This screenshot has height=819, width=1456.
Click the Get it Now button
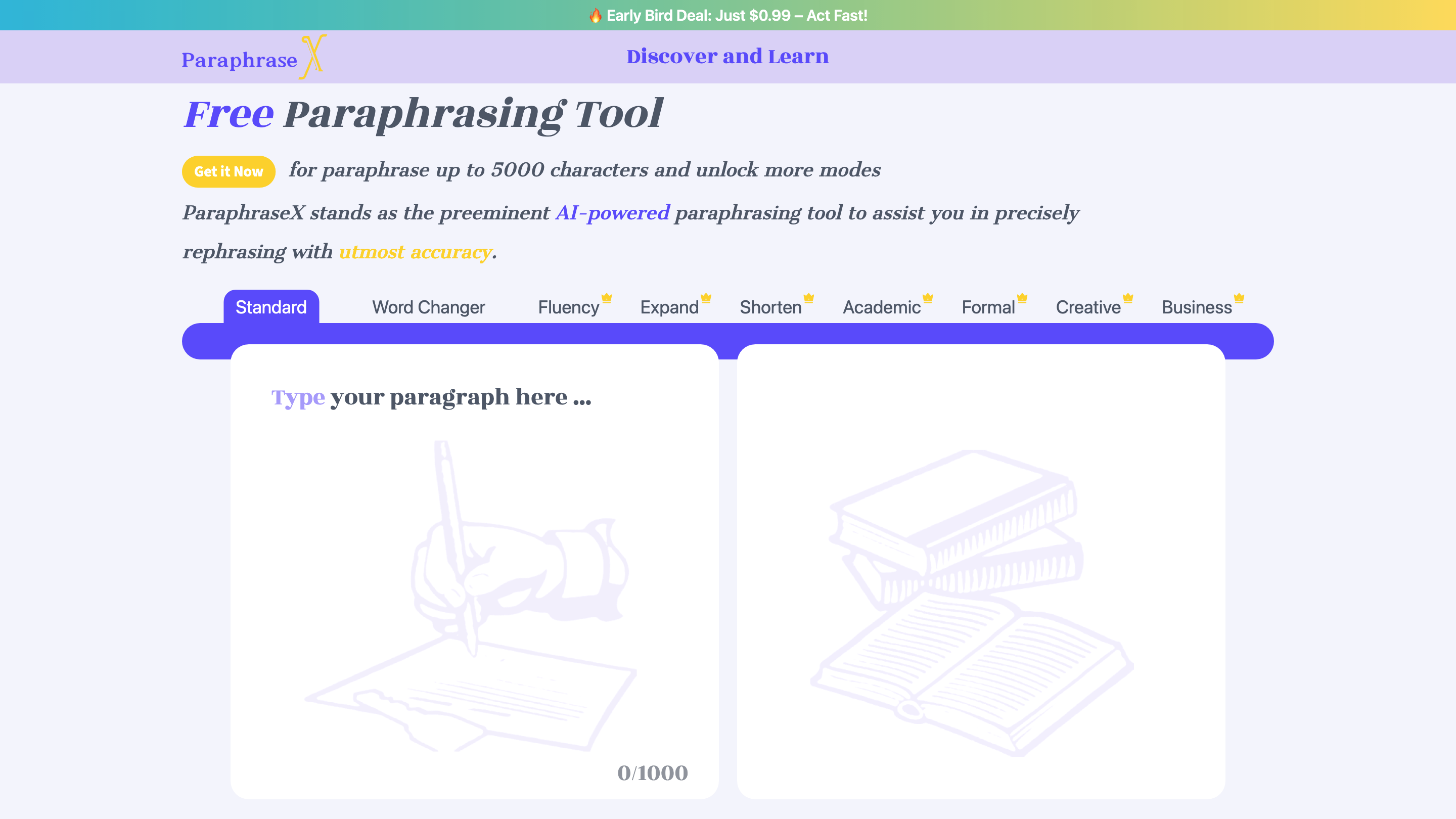(x=228, y=171)
